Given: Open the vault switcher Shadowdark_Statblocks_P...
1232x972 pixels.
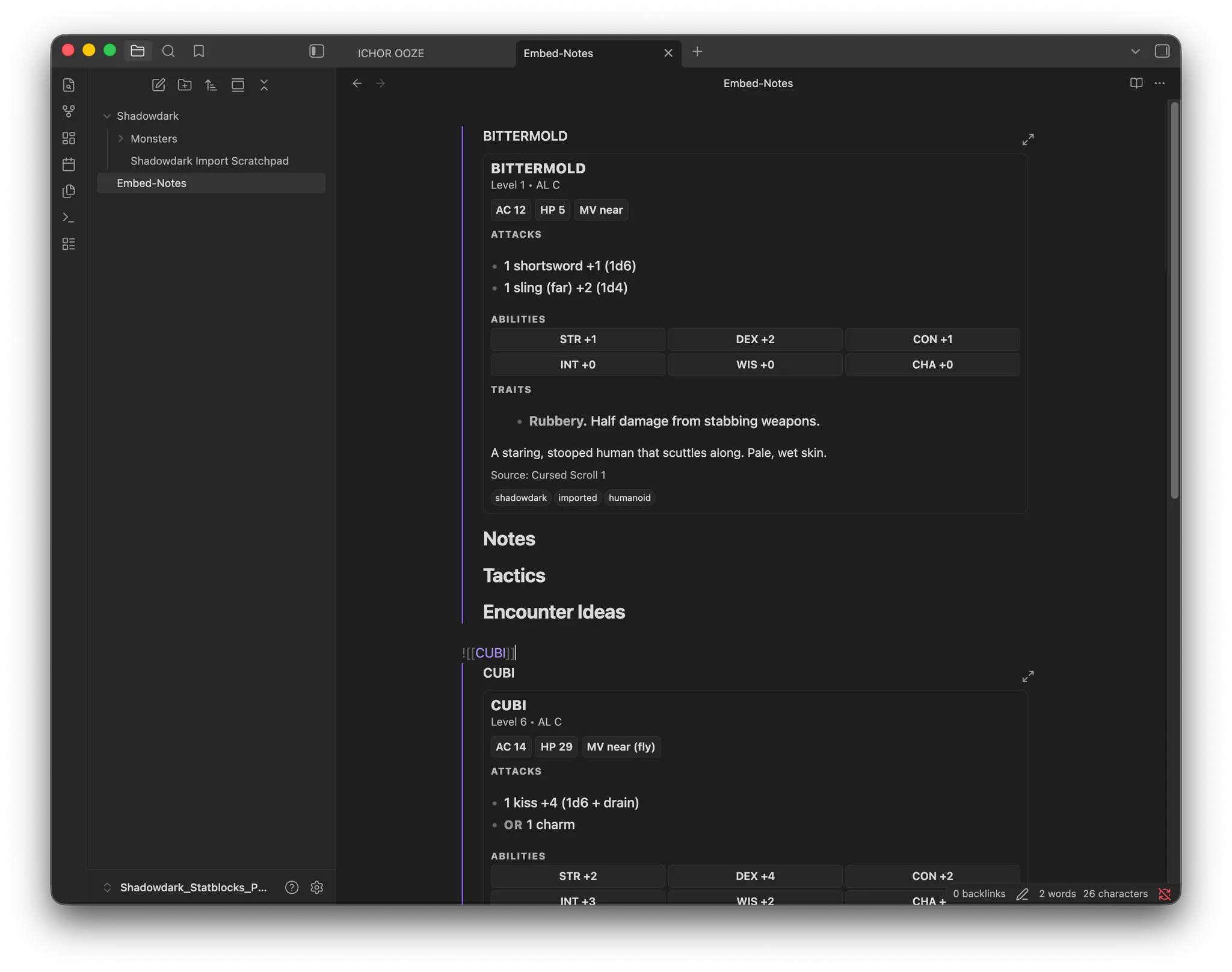Looking at the screenshot, I should (186, 887).
